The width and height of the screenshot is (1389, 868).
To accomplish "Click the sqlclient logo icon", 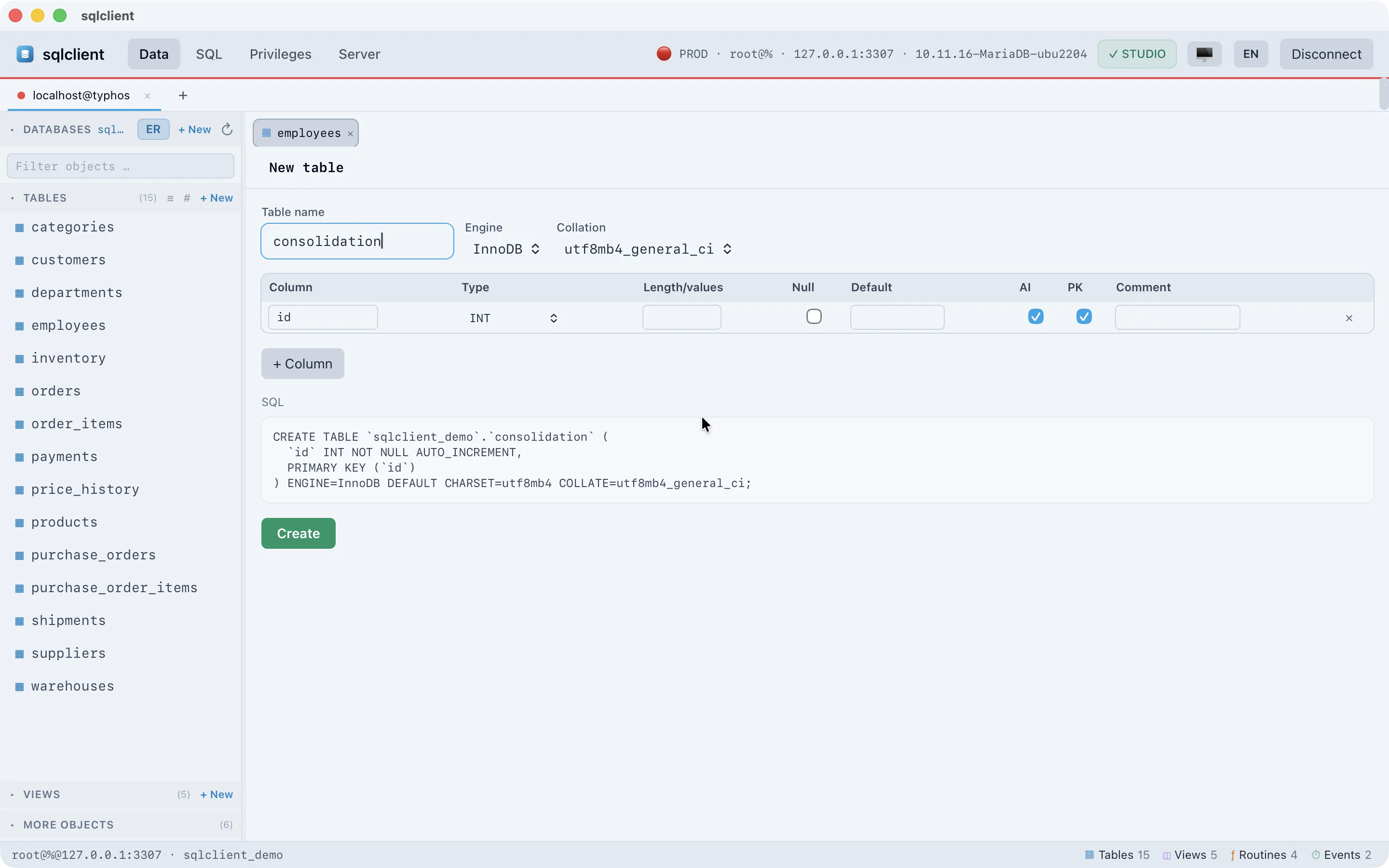I will pos(25,54).
